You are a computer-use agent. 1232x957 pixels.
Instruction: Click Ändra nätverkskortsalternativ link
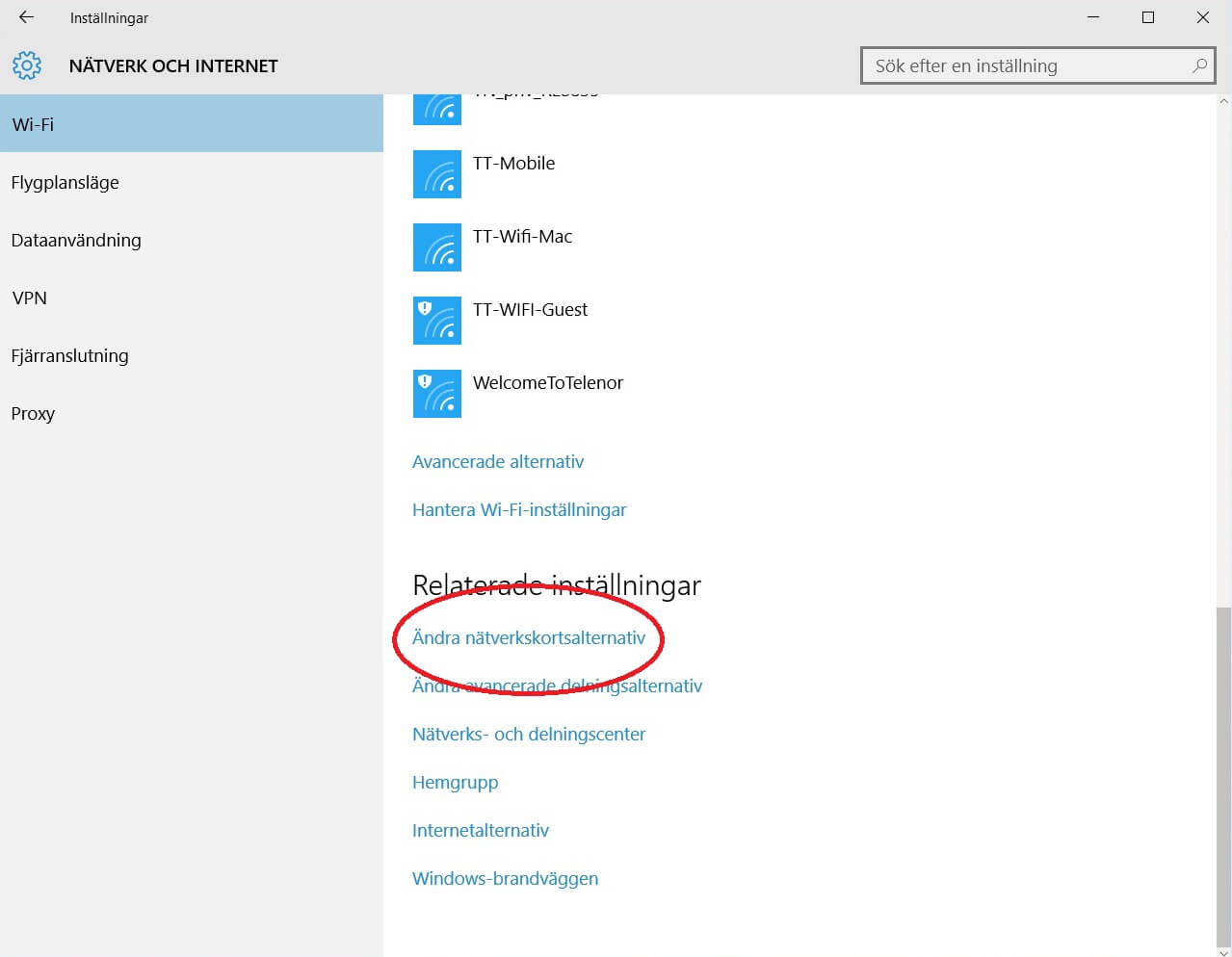tap(529, 637)
